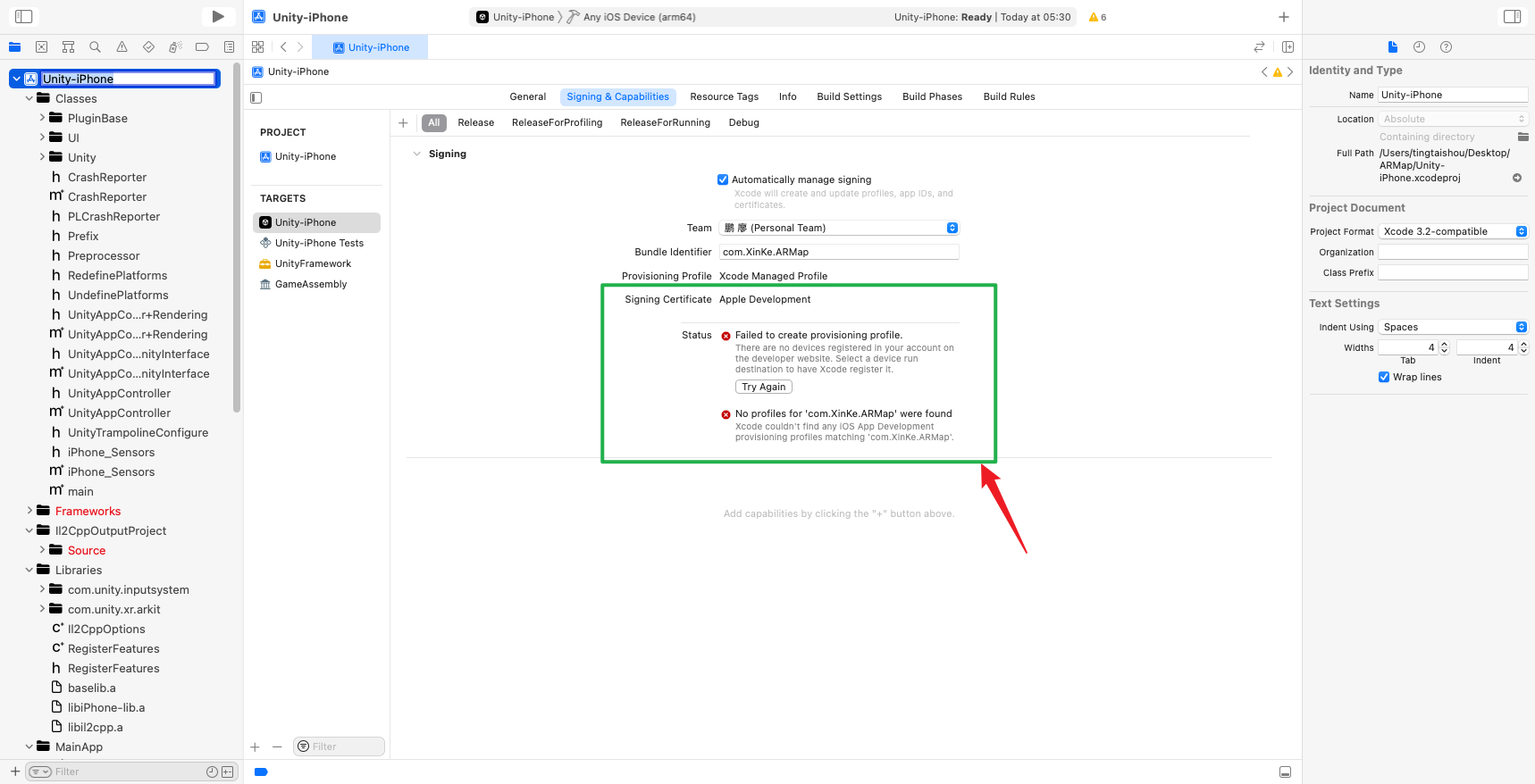Toggle Automatically manage signing checkbox

(723, 179)
